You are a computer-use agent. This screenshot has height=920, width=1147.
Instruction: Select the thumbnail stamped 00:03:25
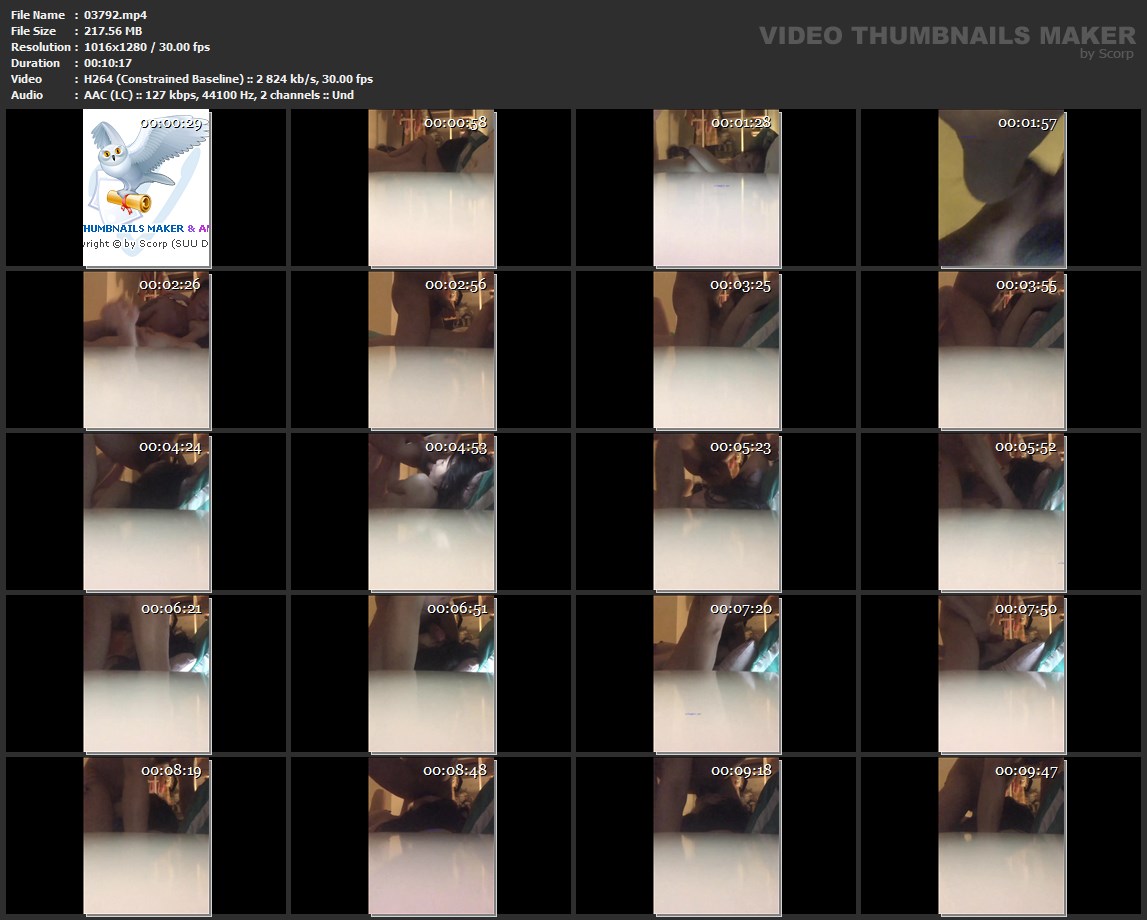(x=717, y=350)
